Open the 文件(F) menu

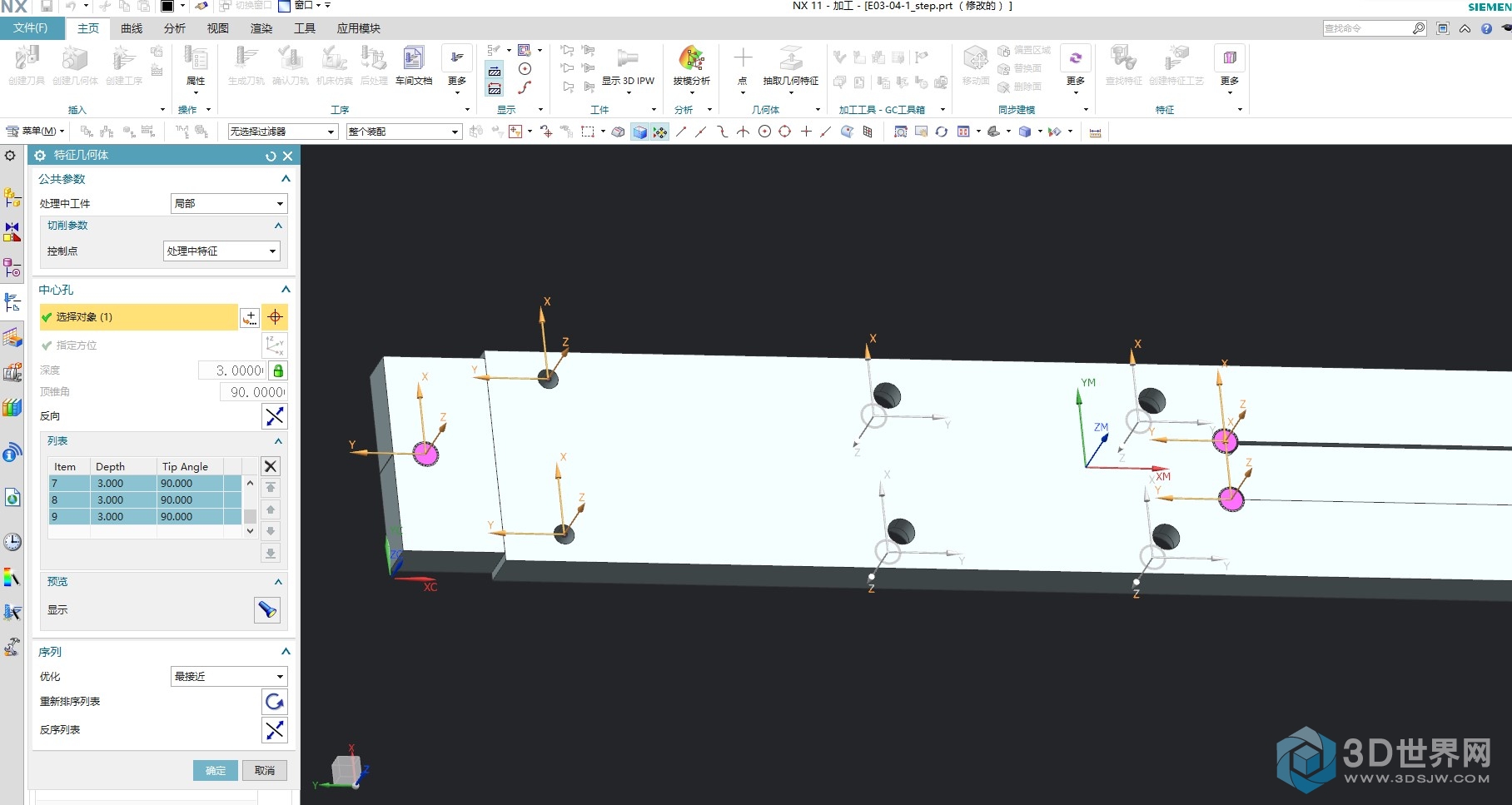click(x=31, y=28)
